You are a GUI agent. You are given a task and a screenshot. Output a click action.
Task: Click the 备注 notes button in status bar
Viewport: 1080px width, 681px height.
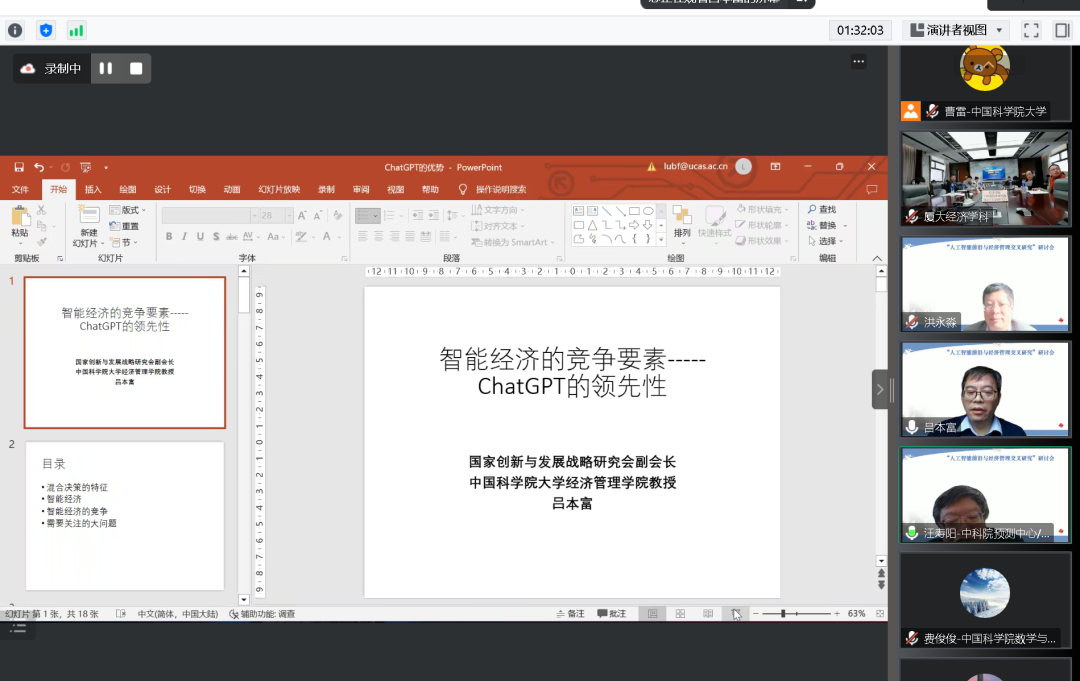click(570, 614)
